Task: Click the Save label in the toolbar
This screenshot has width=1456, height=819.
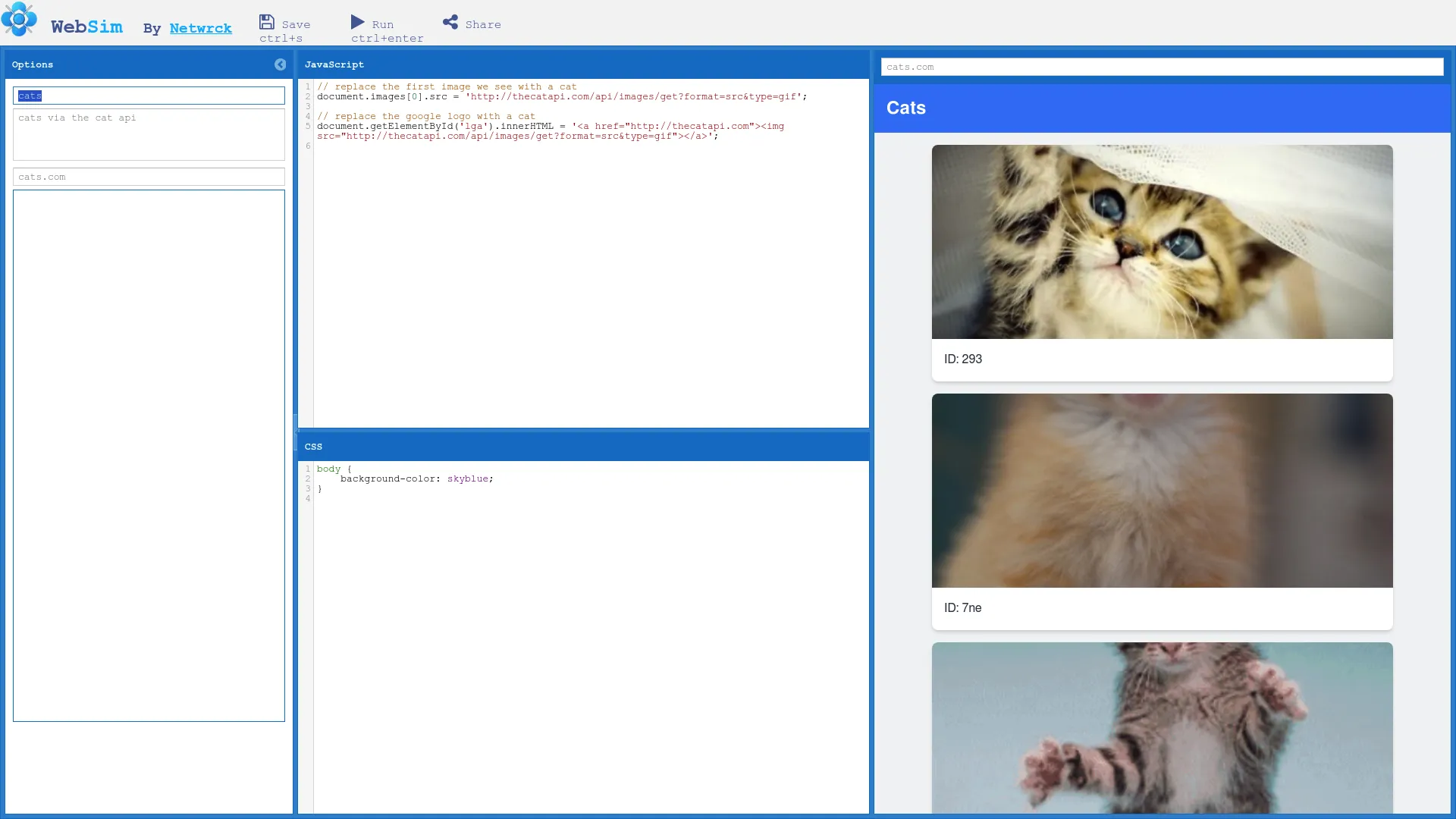Action: 296,24
